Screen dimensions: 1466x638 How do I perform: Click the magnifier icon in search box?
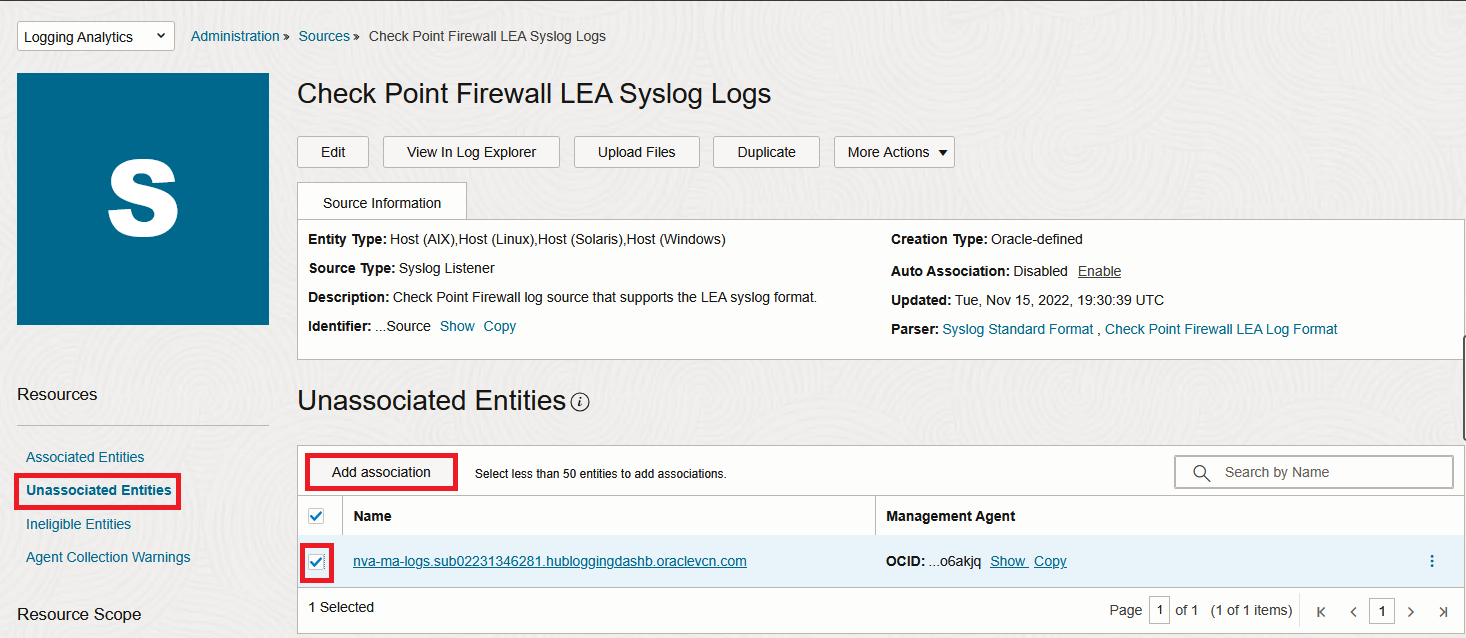[1201, 472]
